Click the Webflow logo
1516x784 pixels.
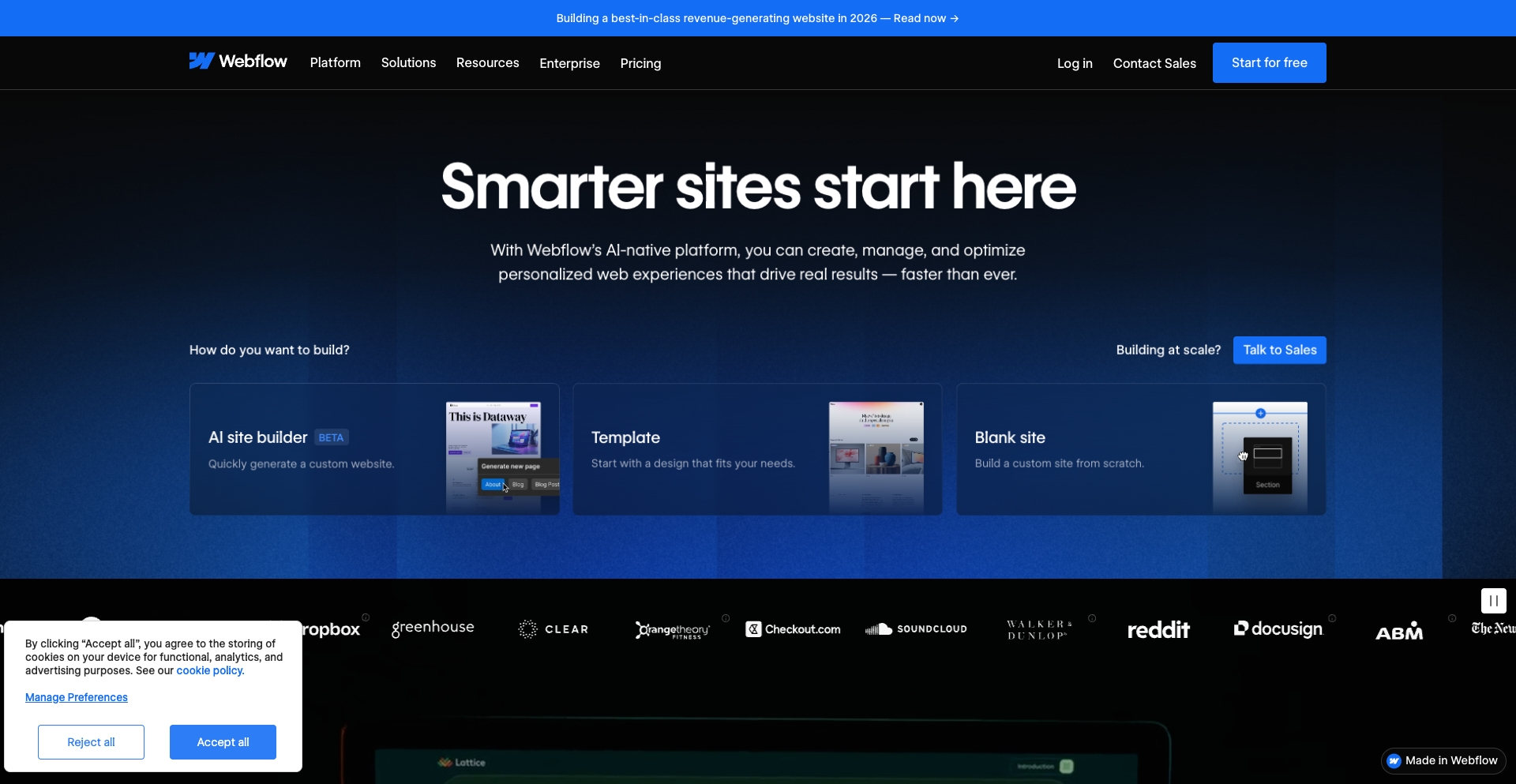point(238,62)
